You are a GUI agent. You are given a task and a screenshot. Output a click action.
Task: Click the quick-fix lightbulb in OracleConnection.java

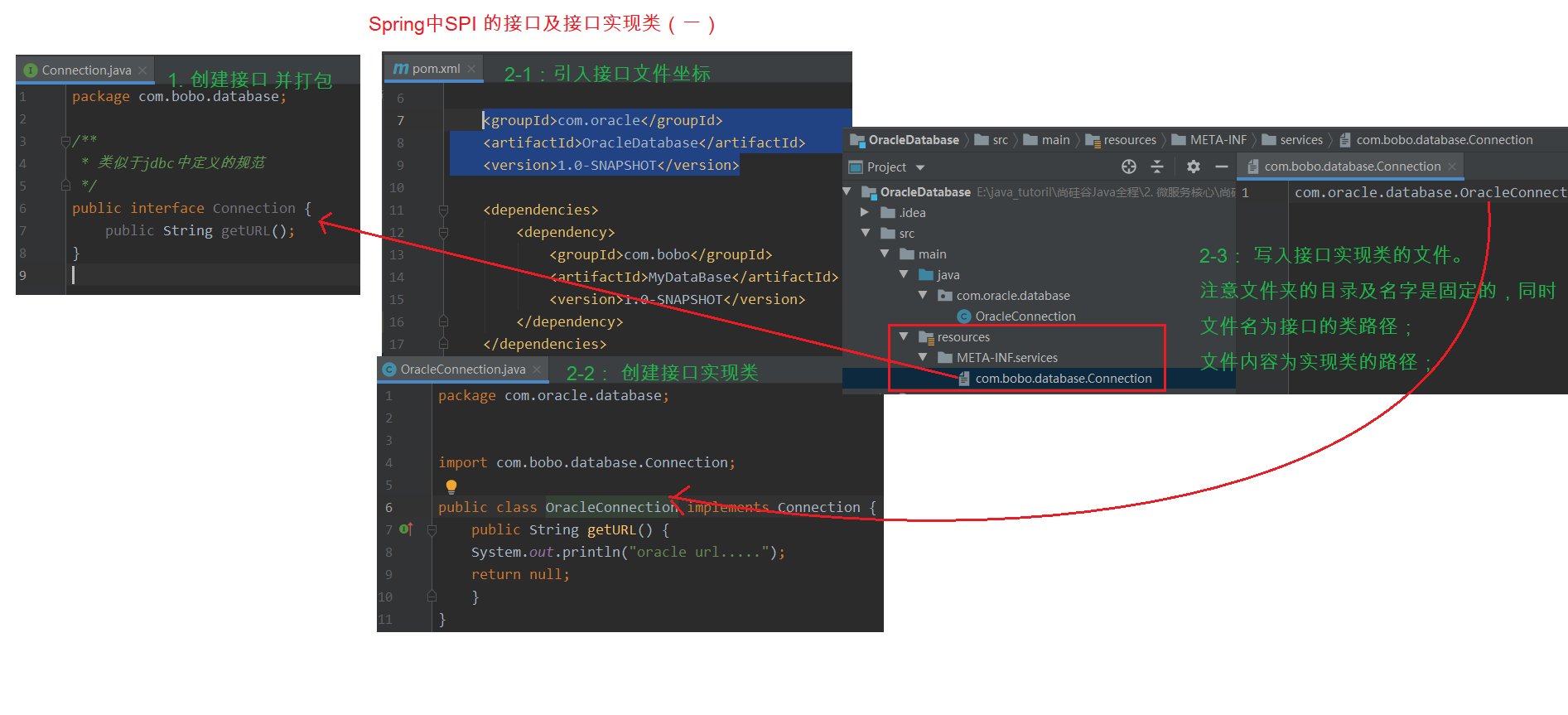pos(451,486)
